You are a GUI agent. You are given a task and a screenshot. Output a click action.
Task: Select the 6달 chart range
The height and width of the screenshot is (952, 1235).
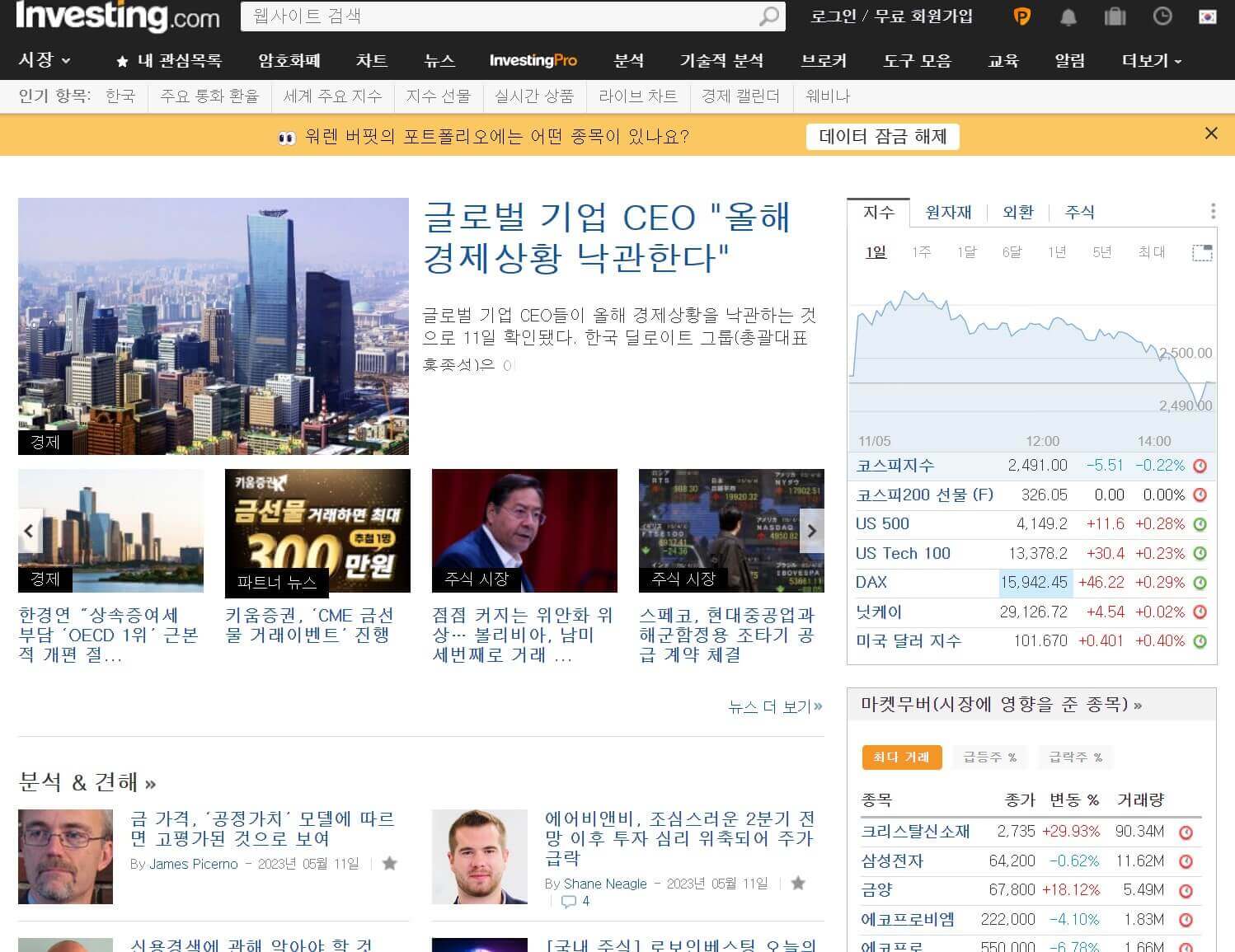point(1012,252)
